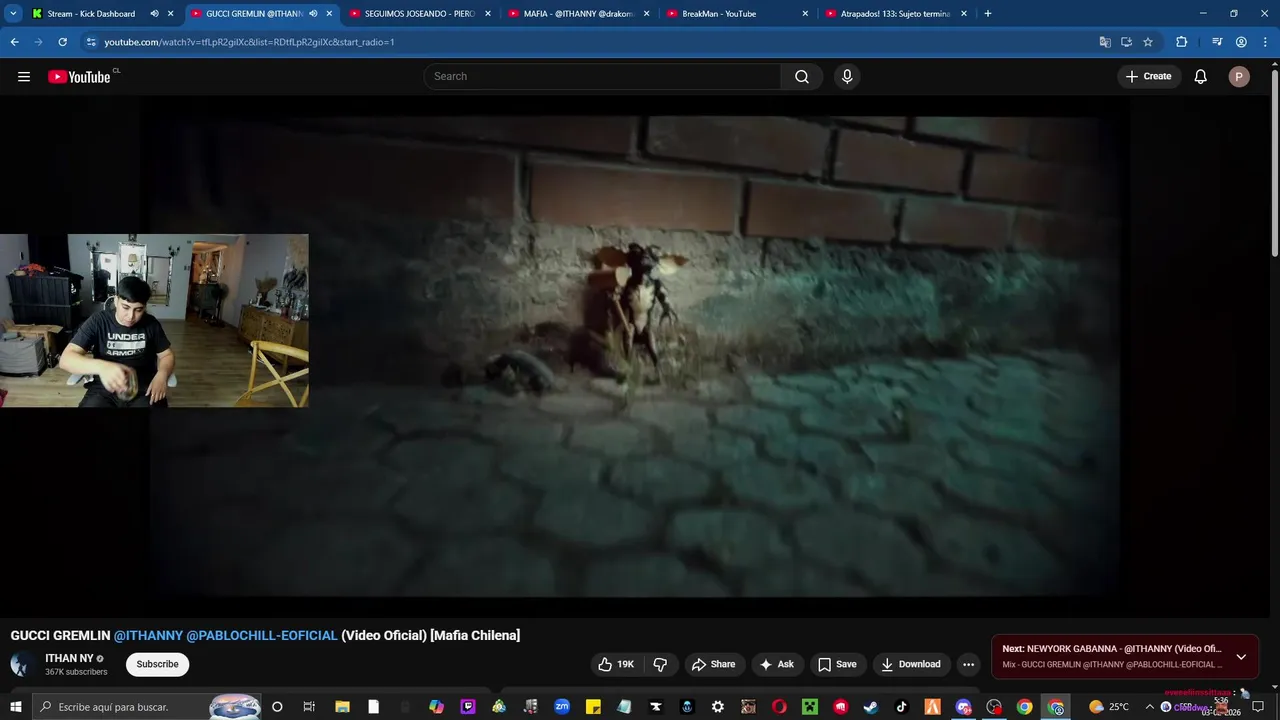
Task: Click the Ask button
Action: [777, 664]
